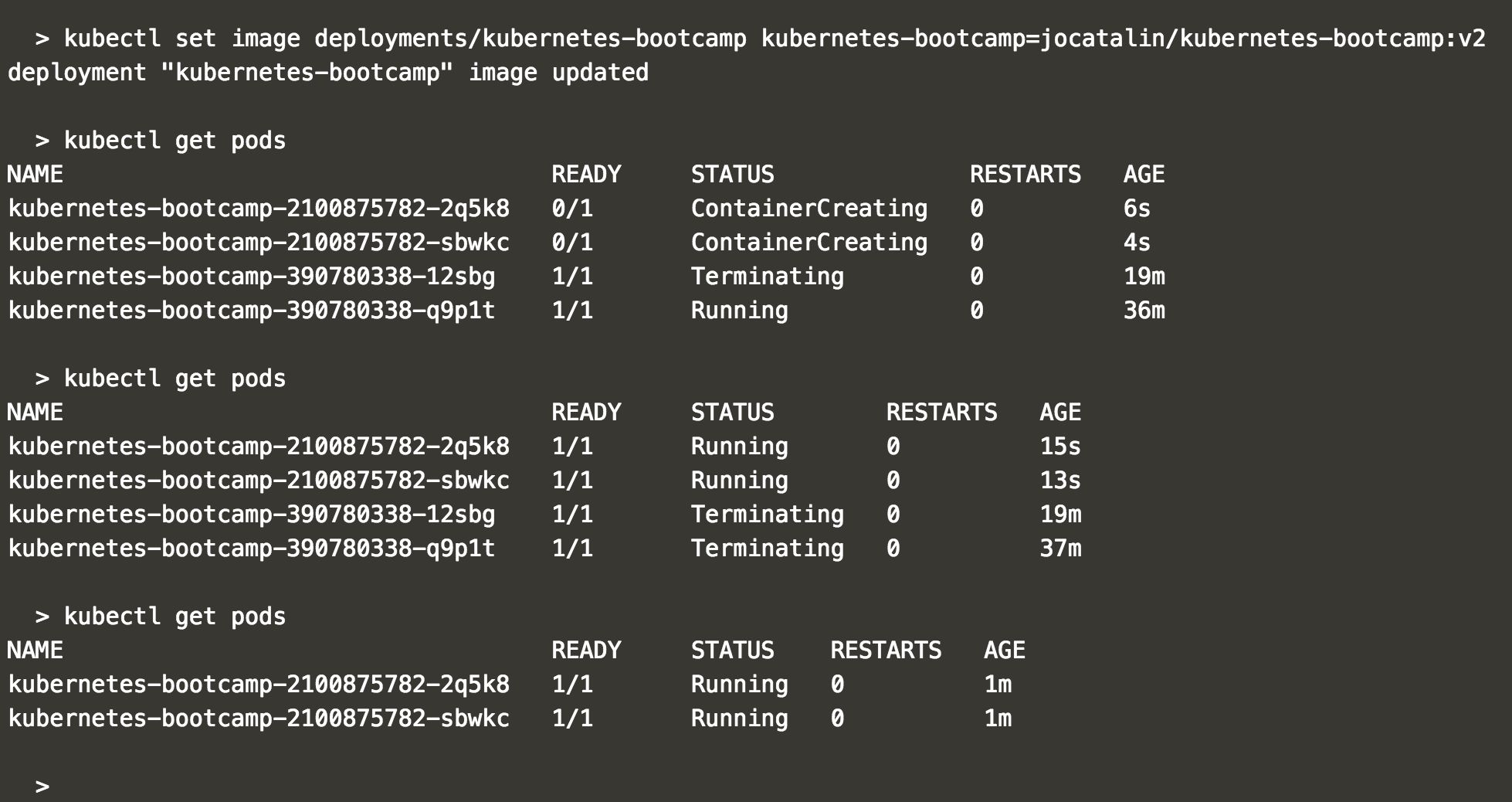Screen dimensions: 1512x802
Task: Click ContainerCreating status in the 6s row
Action: pyautogui.click(x=809, y=209)
